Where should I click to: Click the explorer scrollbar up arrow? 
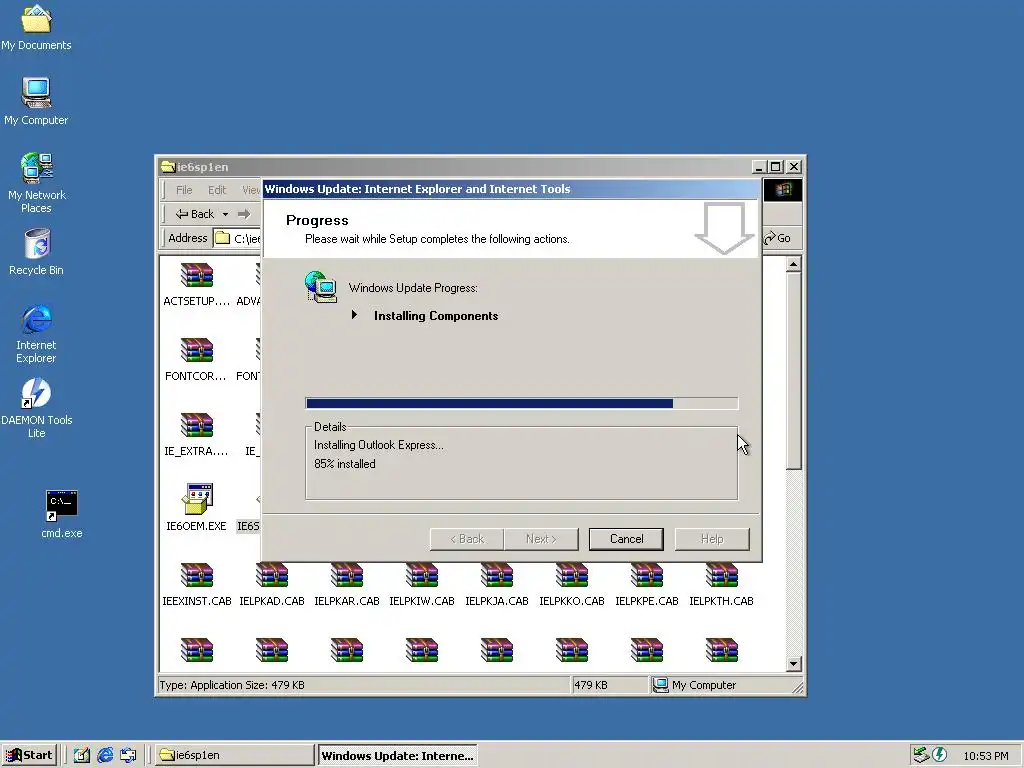(793, 264)
